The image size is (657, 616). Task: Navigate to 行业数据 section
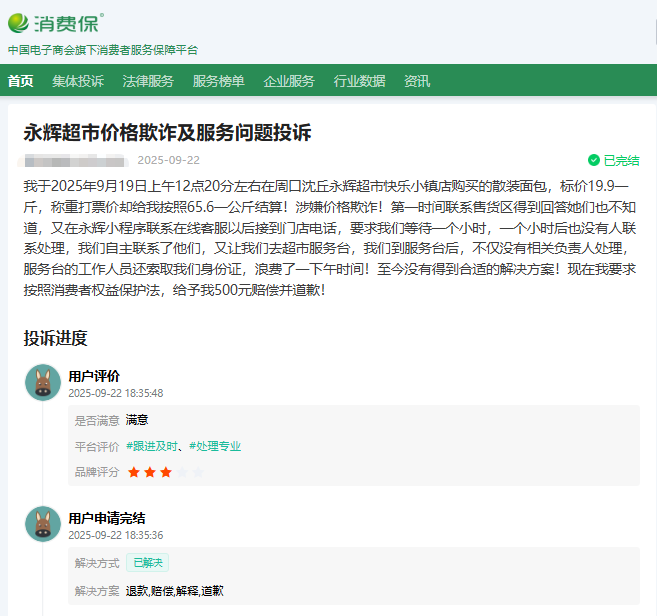(359, 81)
